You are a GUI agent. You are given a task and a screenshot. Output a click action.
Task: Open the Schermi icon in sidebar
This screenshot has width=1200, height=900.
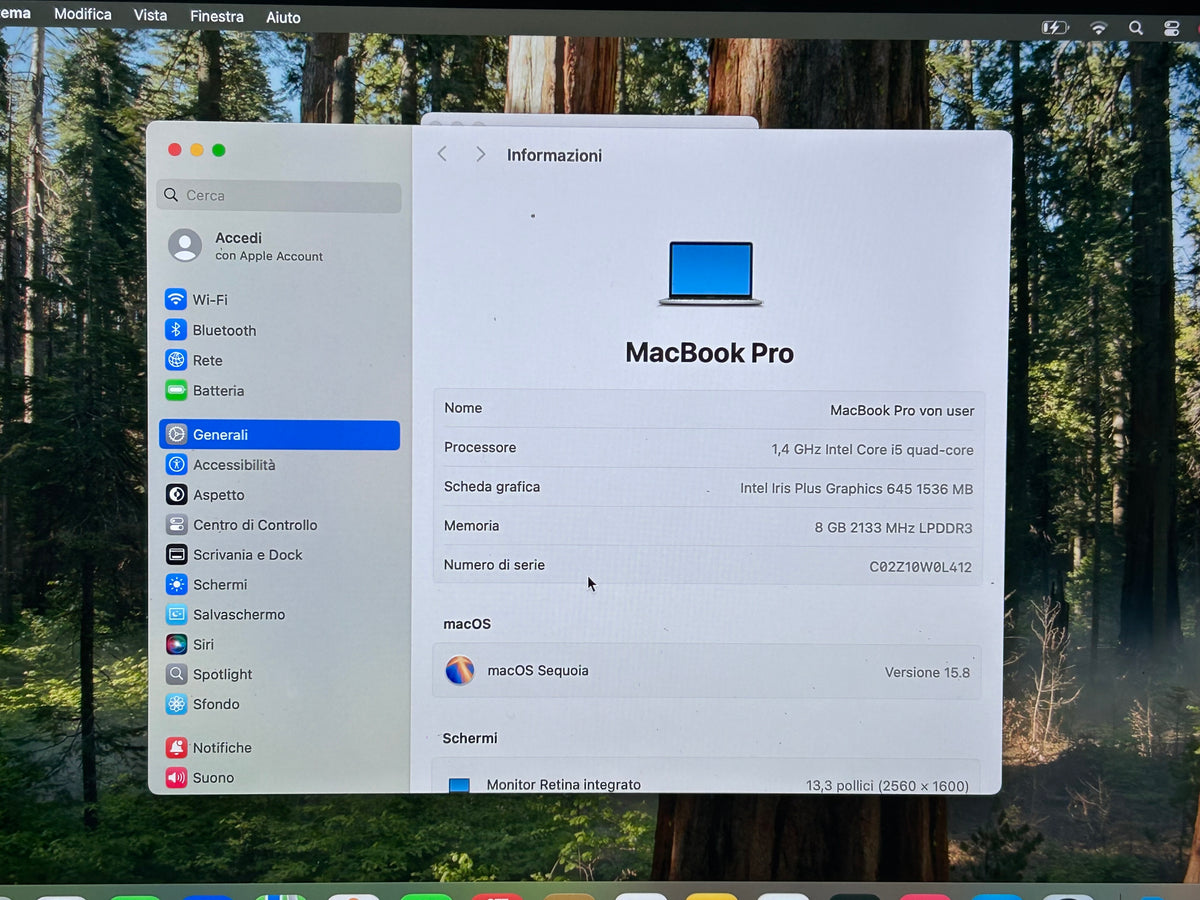click(x=176, y=584)
